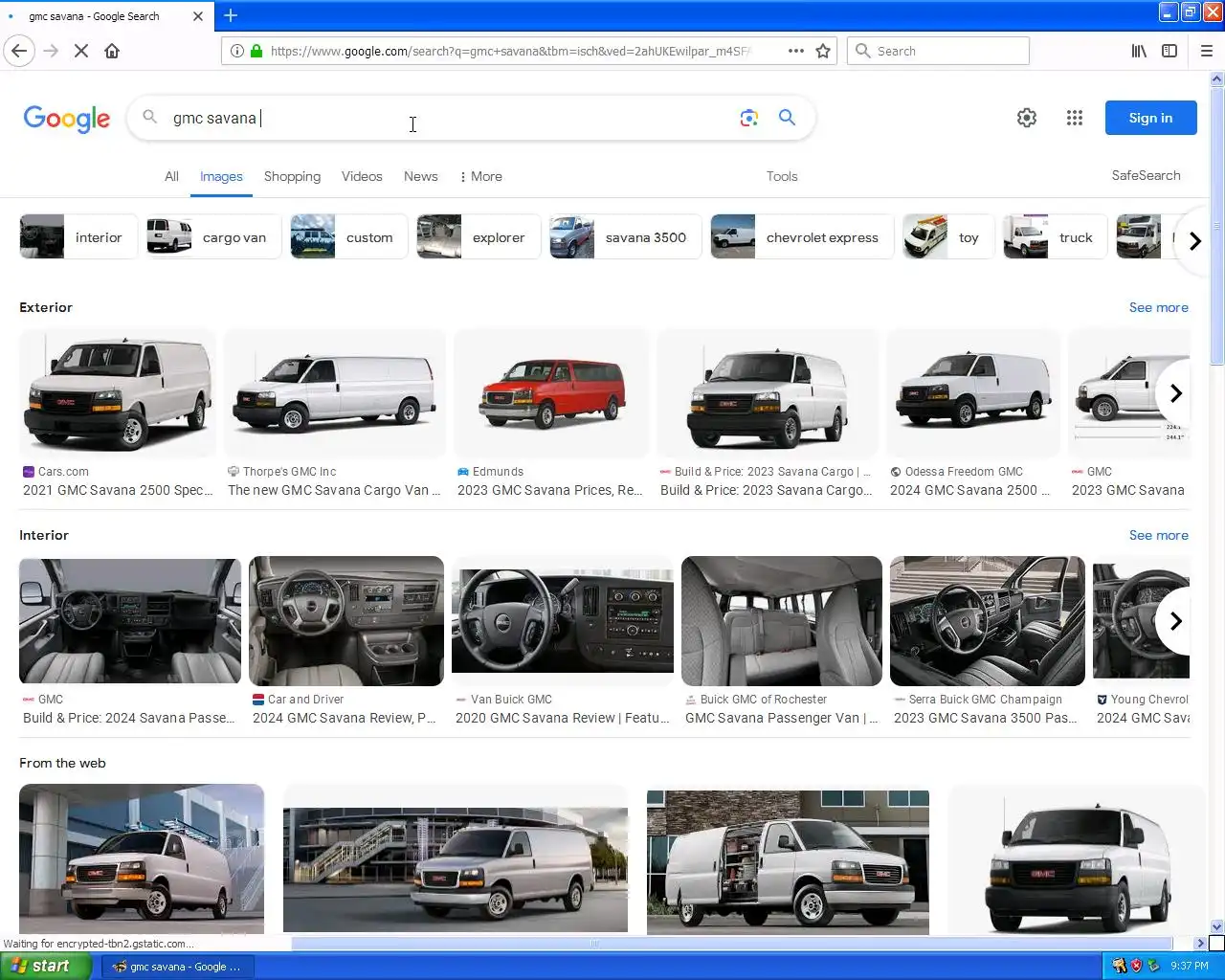Choose the savana 3500 chip
The height and width of the screenshot is (980, 1225).
[x=625, y=237]
